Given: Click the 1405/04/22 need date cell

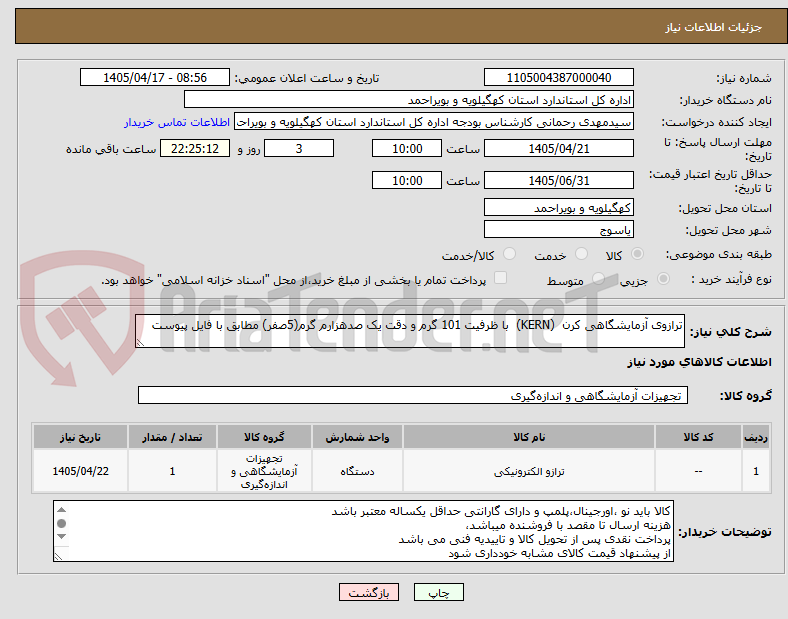Looking at the screenshot, I should coord(80,471).
